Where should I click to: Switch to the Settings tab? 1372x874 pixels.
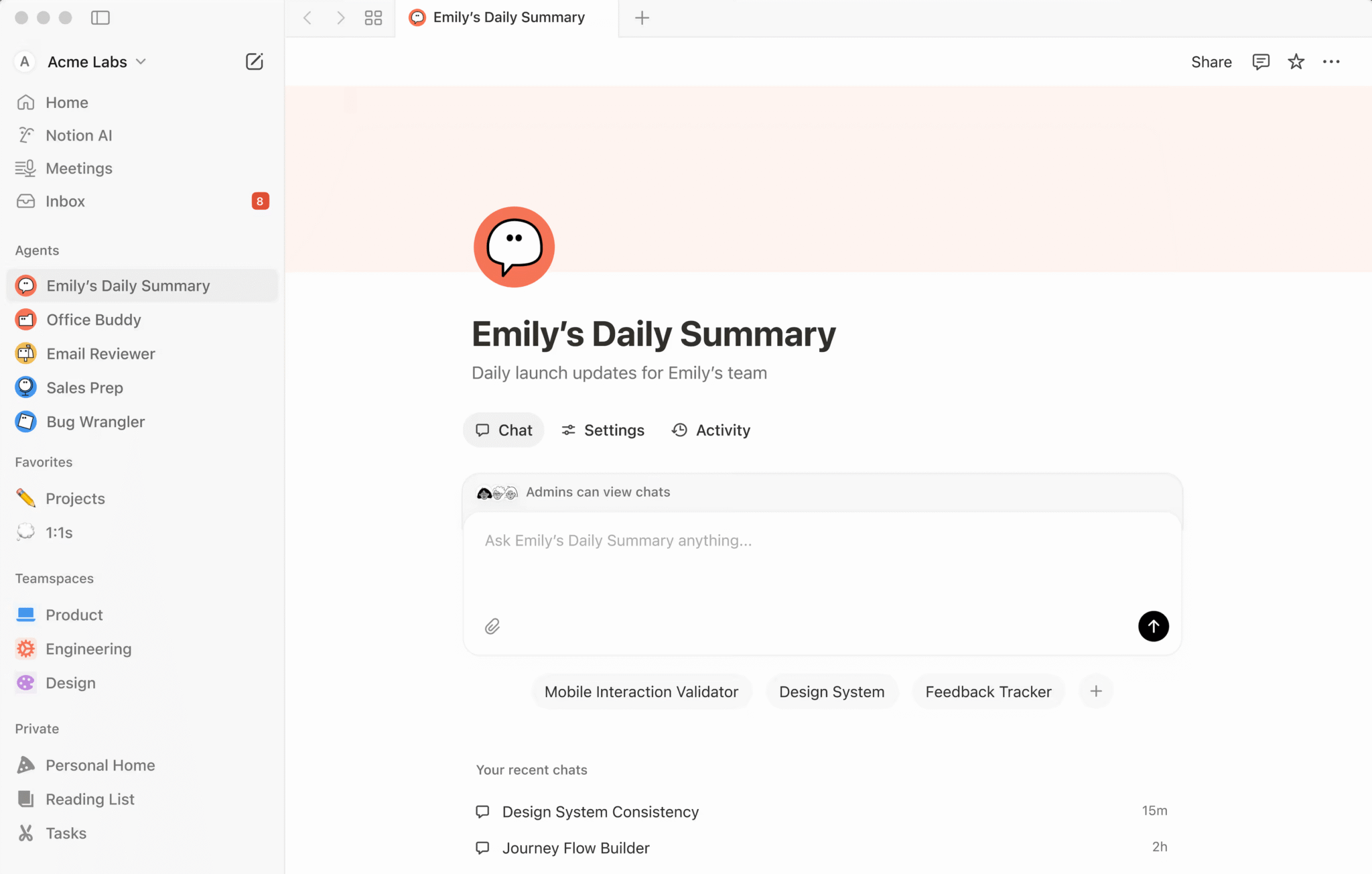602,430
